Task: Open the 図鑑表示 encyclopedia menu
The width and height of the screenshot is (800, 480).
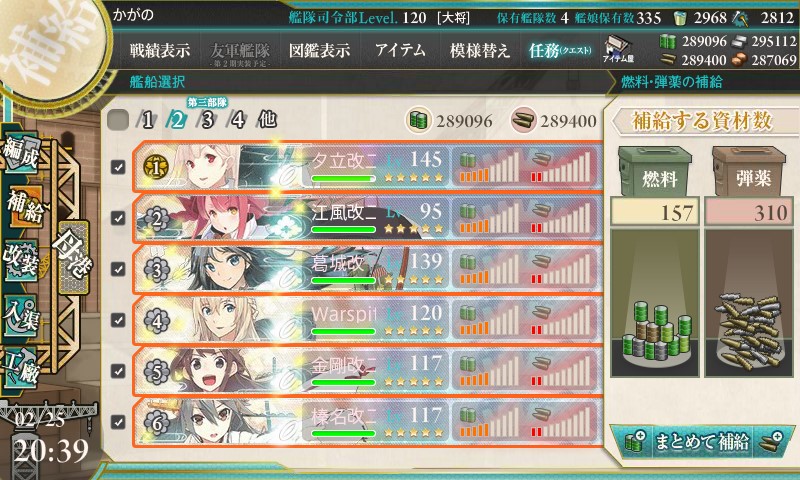Action: pyautogui.click(x=319, y=50)
